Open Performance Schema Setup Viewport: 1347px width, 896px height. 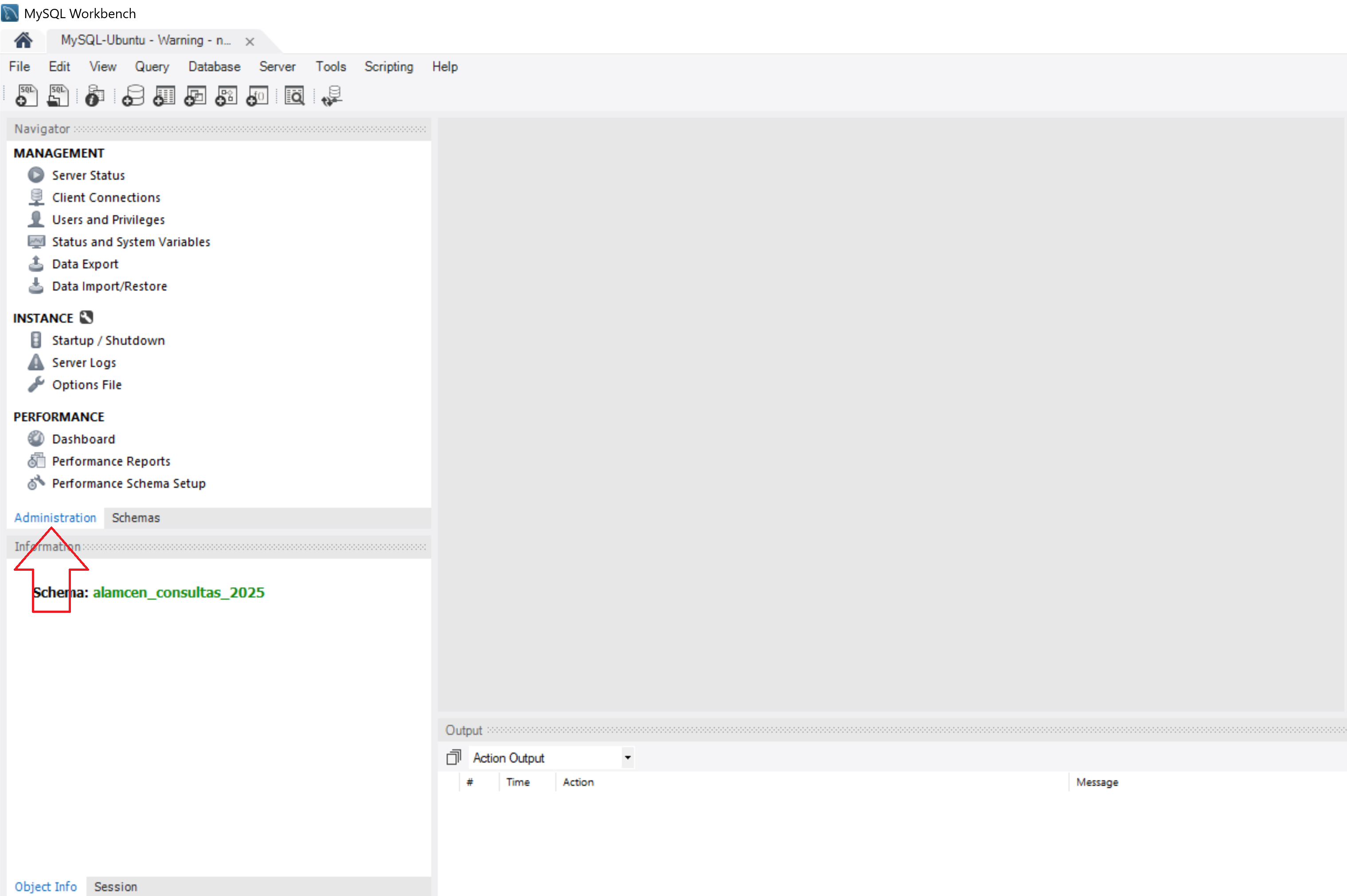click(129, 483)
